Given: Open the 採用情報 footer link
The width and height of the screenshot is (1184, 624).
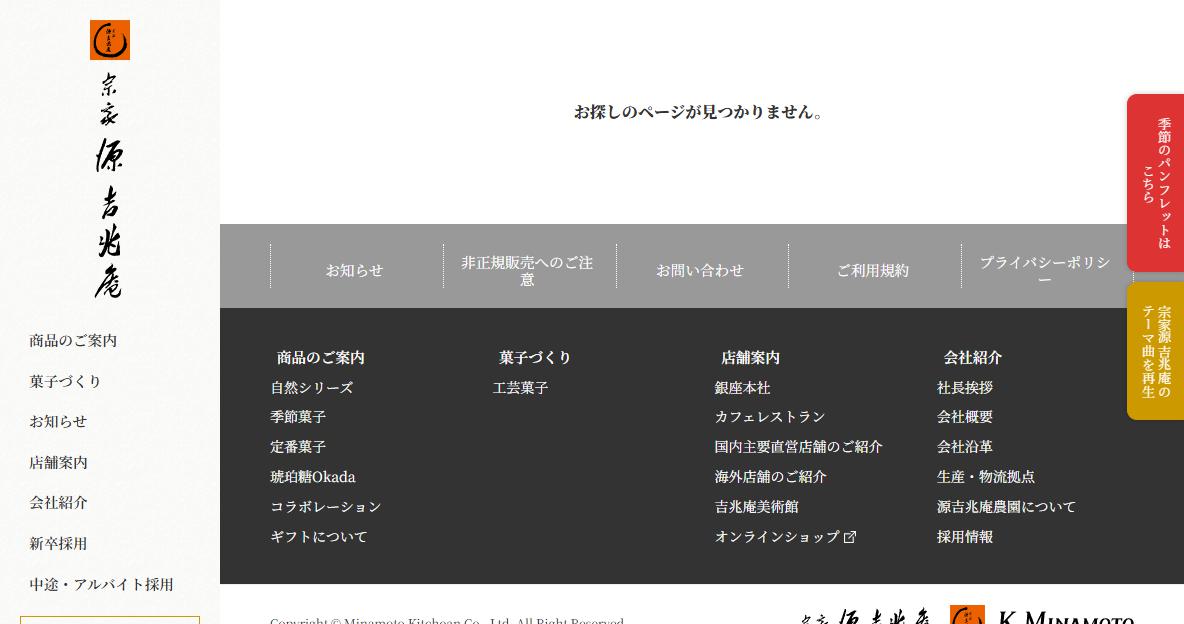Looking at the screenshot, I should [965, 537].
